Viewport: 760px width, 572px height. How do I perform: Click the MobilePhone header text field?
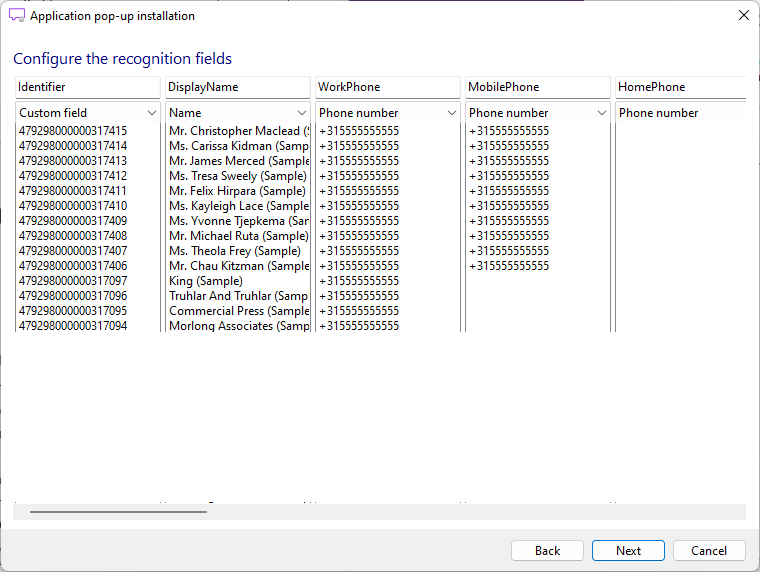tap(538, 87)
